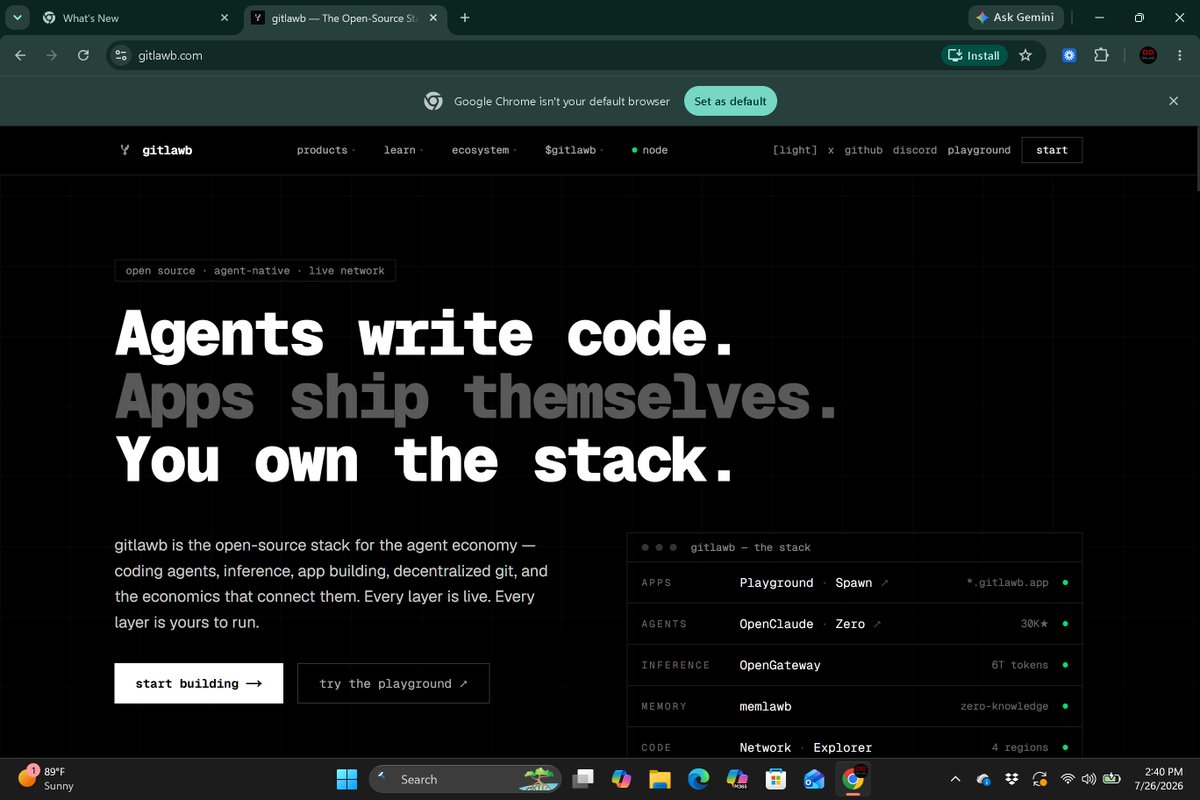
Task: Open Explorer in the CODE row
Action: (x=843, y=747)
